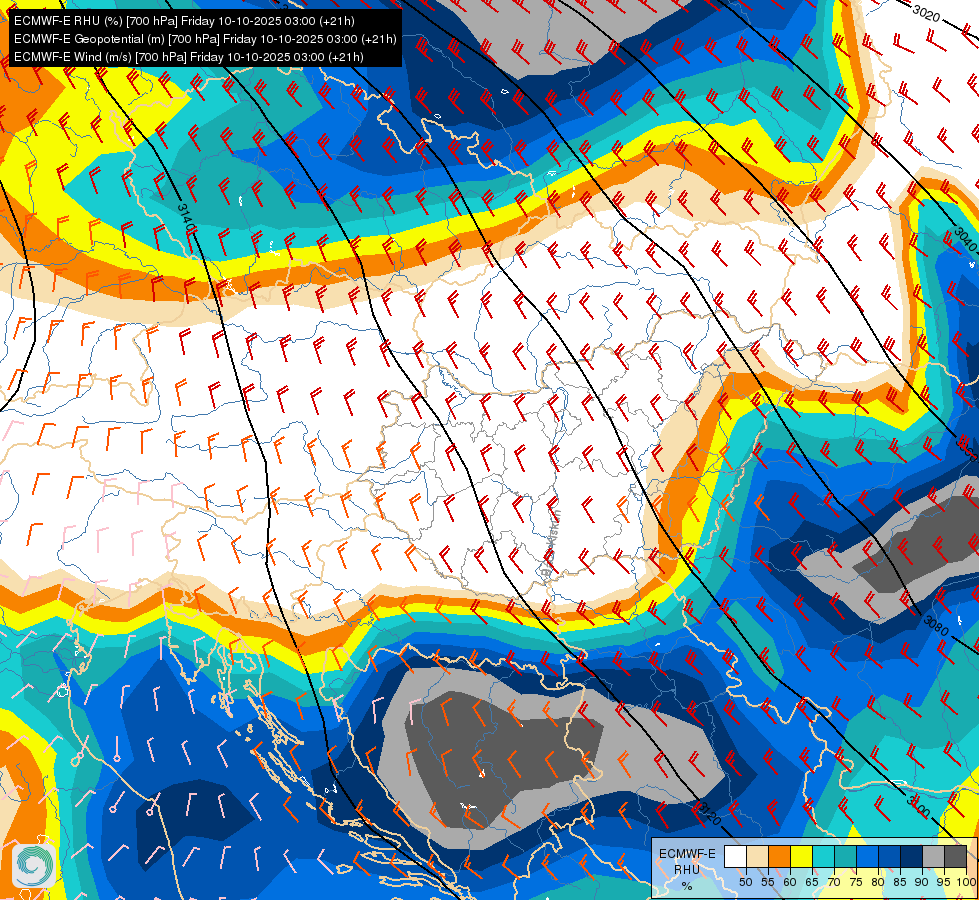Click the legend value '85'
The width and height of the screenshot is (979, 900).
point(900,882)
